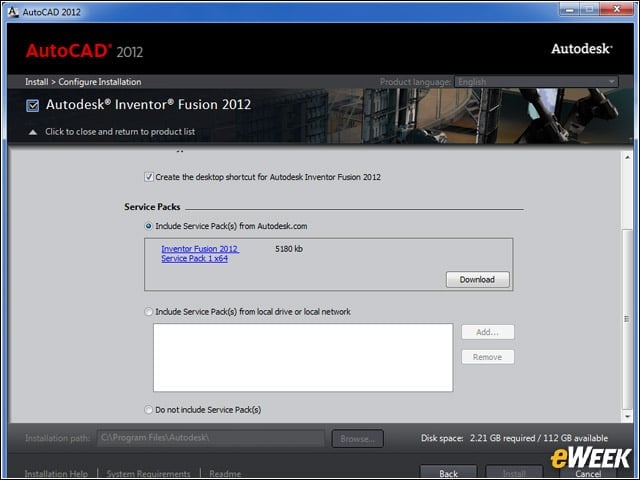Screen dimensions: 640x480
Task: Click the Browse... button
Action: 357,439
